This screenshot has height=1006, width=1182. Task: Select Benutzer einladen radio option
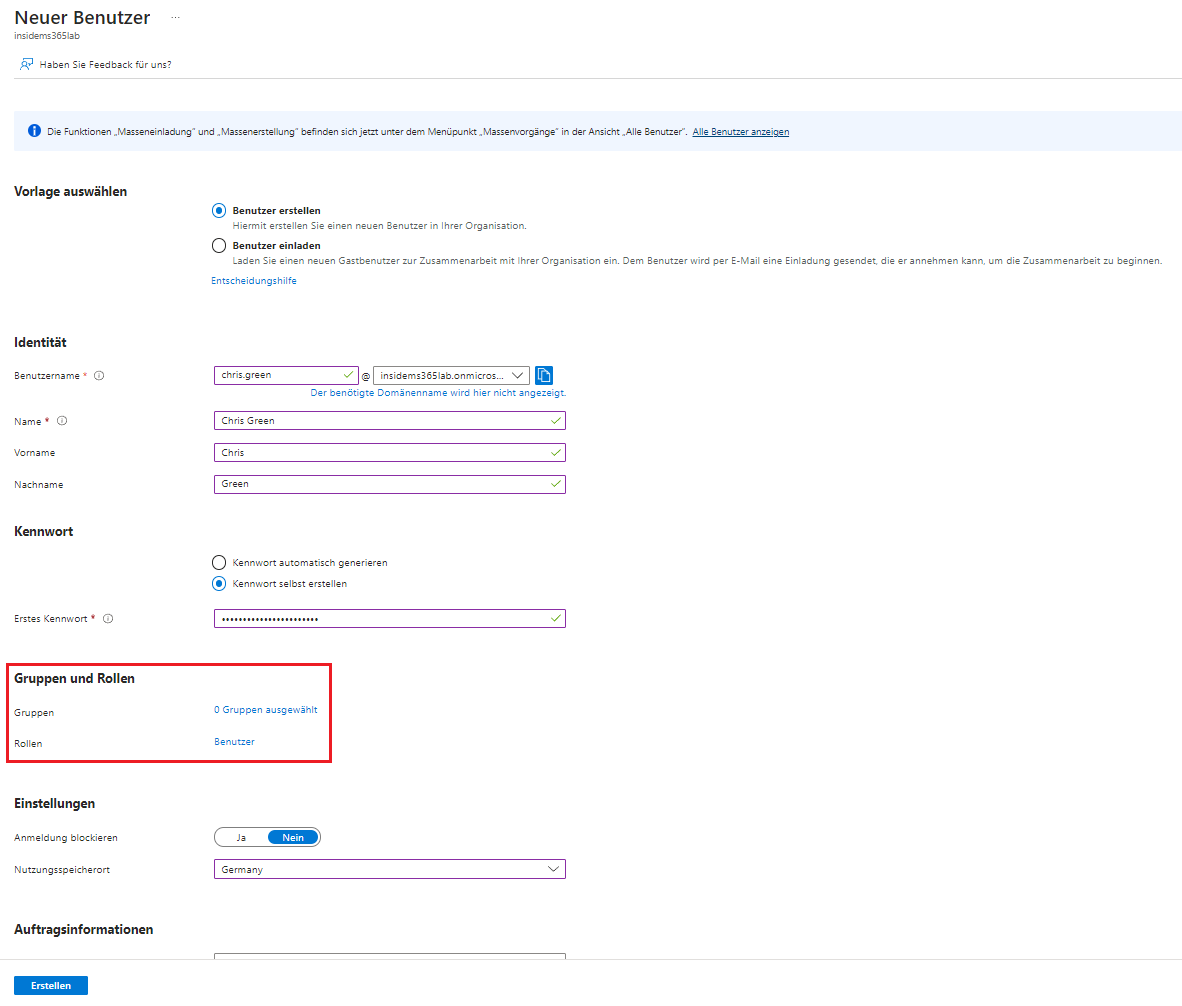click(x=219, y=246)
